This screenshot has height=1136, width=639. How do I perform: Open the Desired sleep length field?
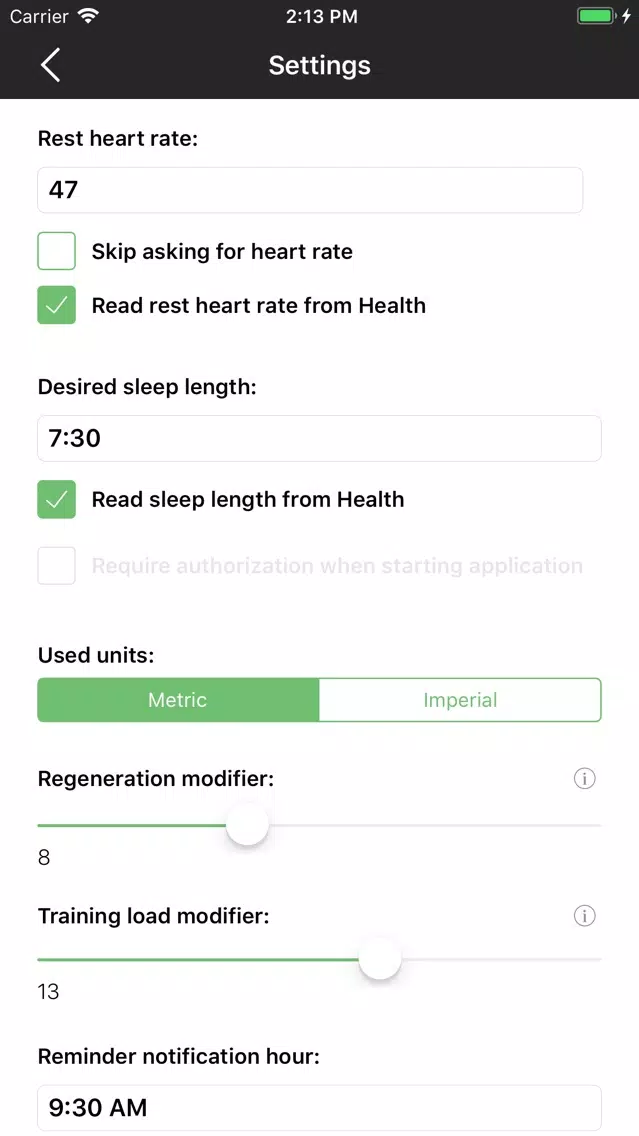(319, 438)
